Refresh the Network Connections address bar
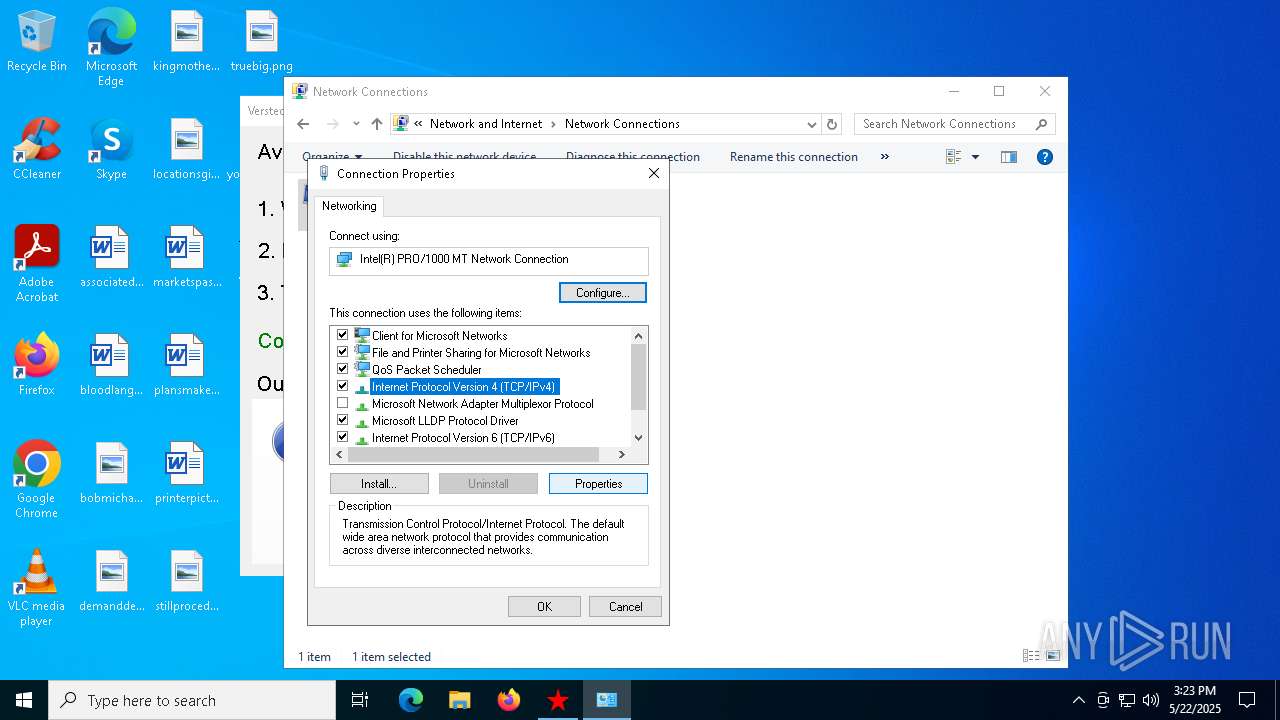 point(832,124)
